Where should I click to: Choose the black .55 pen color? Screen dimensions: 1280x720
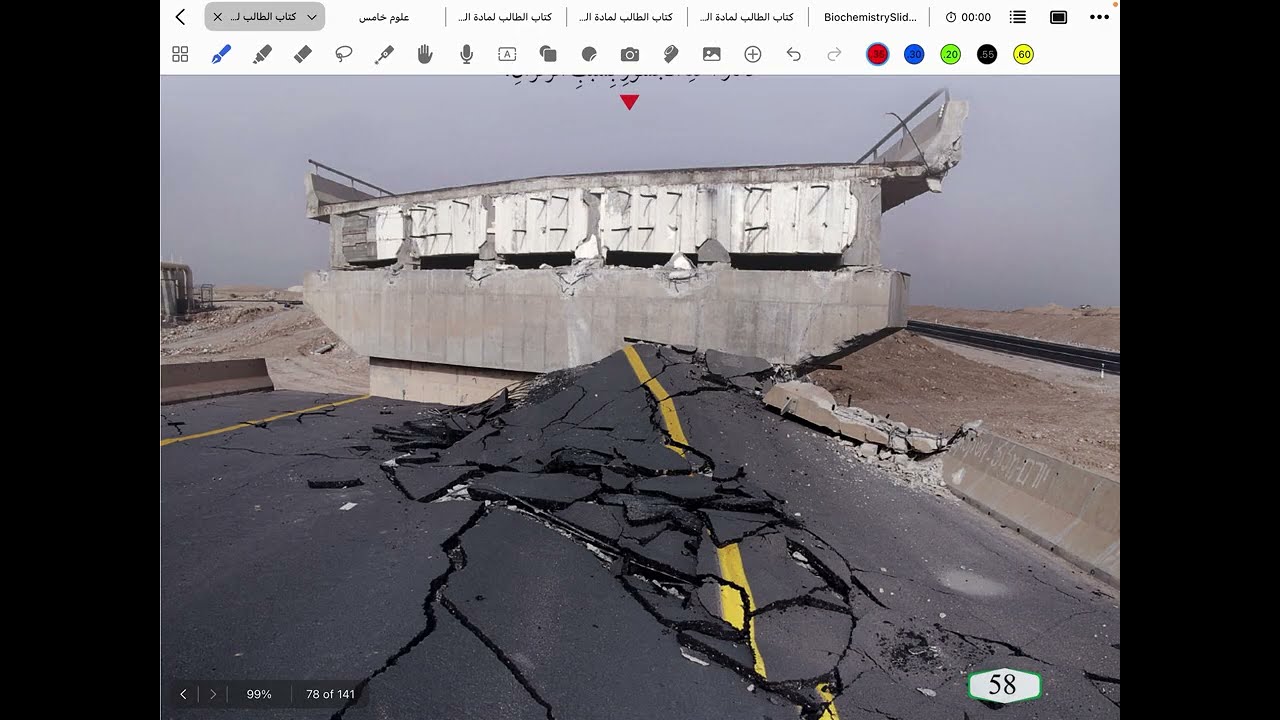click(x=987, y=54)
